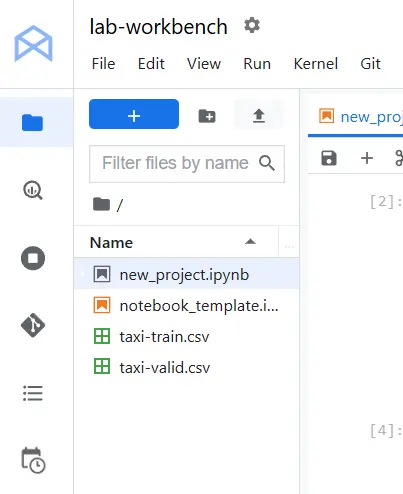The height and width of the screenshot is (494, 403).
Task: Save the notebook with the disk icon
Action: pyautogui.click(x=329, y=158)
